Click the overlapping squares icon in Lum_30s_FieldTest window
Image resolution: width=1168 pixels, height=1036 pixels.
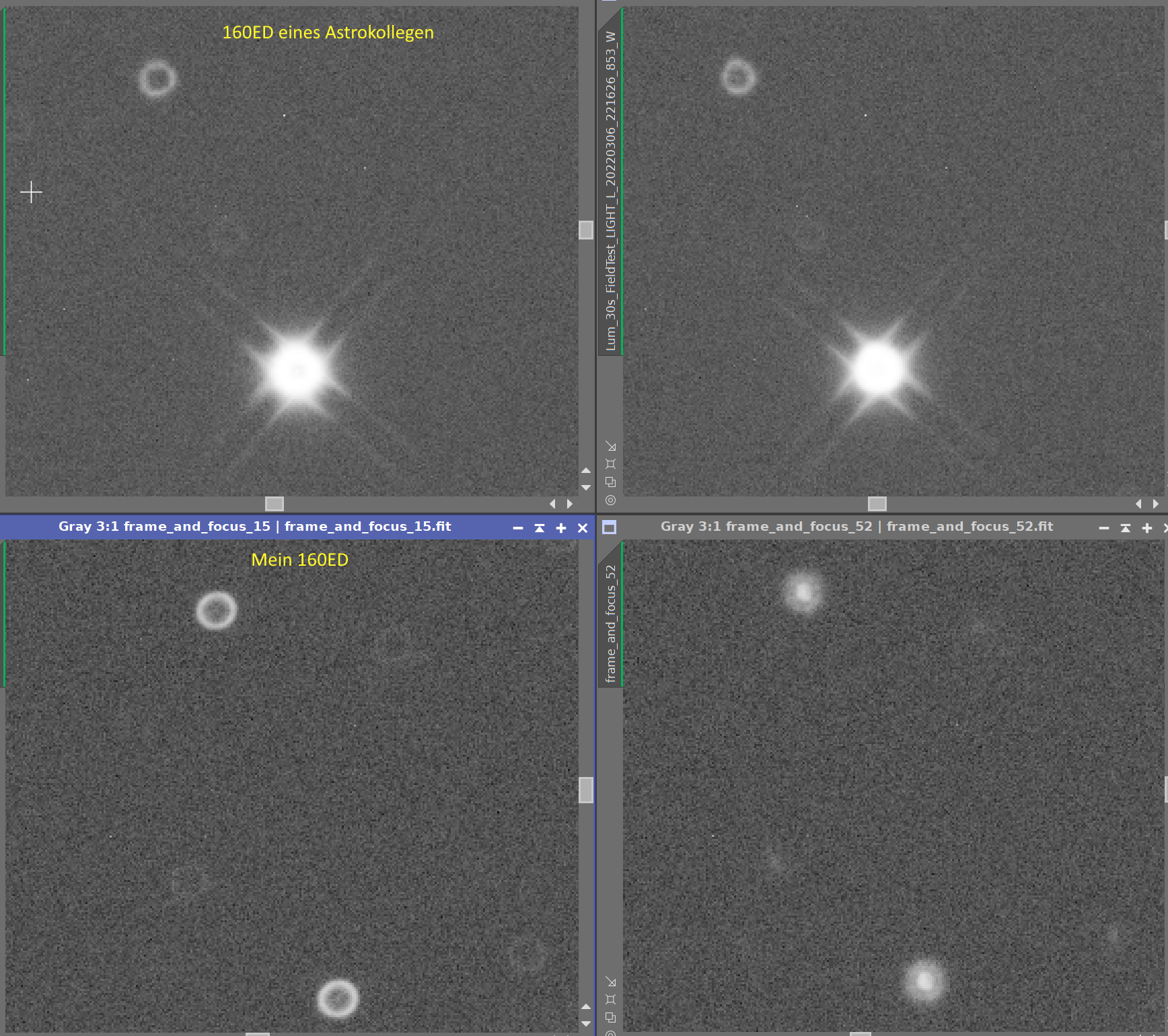610,482
